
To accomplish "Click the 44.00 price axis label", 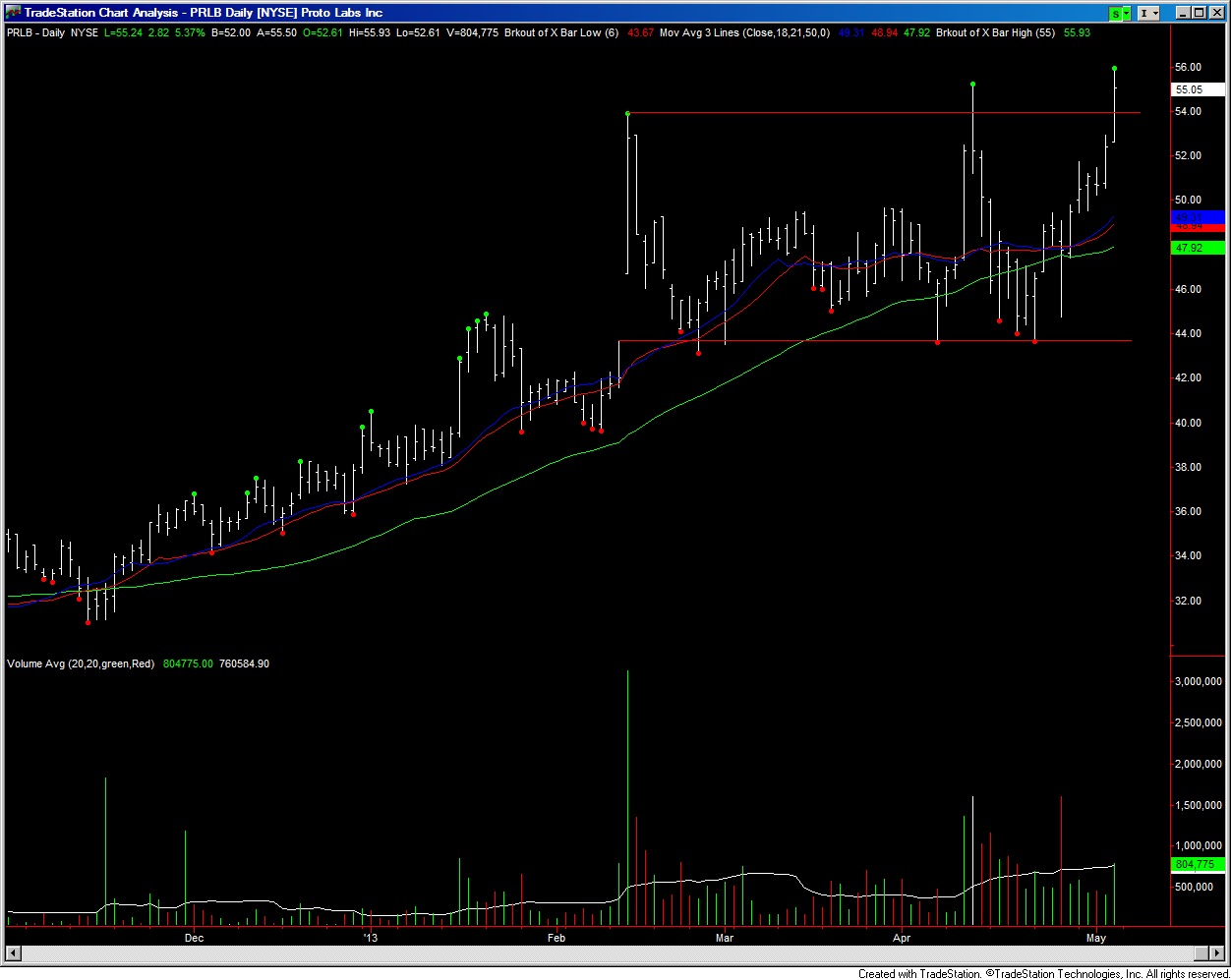I will (x=1189, y=333).
